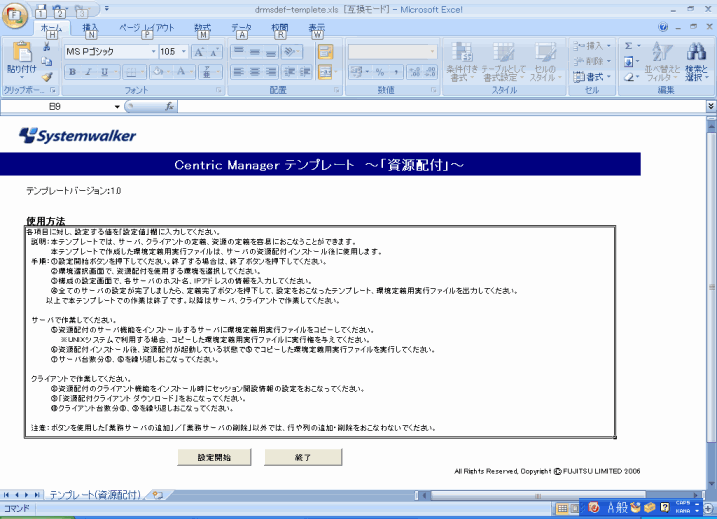Open the 数式 ribbon tab
717x519 pixels.
203,29
